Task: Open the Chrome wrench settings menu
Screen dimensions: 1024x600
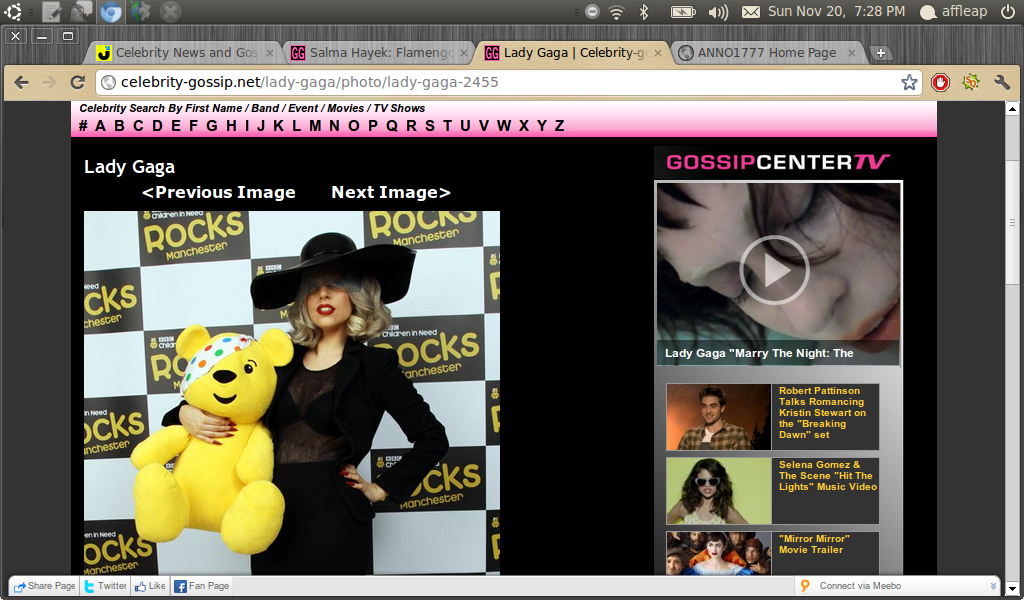Action: [1002, 82]
